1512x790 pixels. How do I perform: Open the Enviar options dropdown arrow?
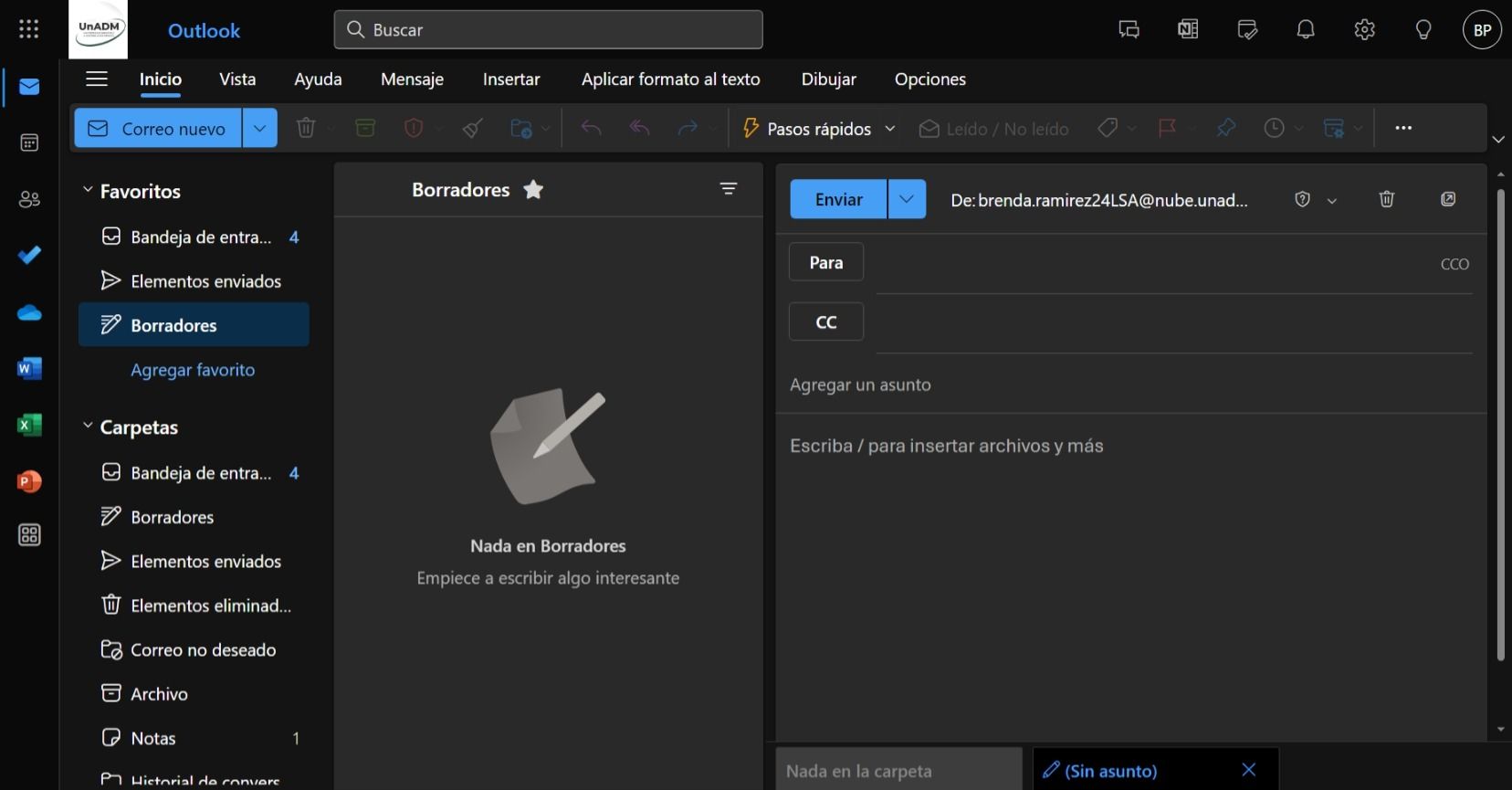coord(907,199)
